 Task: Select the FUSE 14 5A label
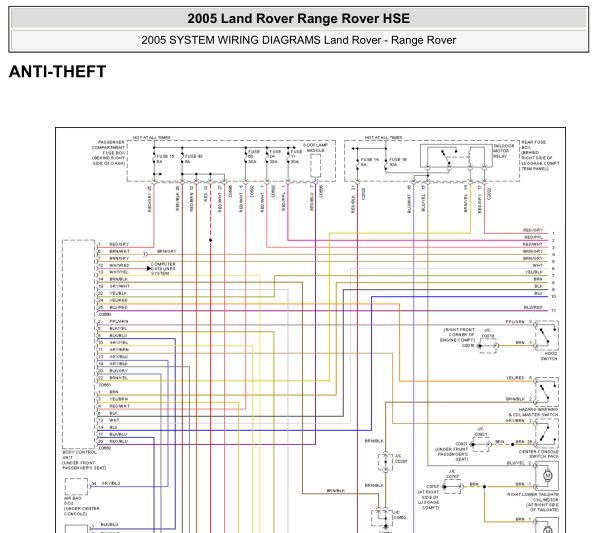(369, 162)
